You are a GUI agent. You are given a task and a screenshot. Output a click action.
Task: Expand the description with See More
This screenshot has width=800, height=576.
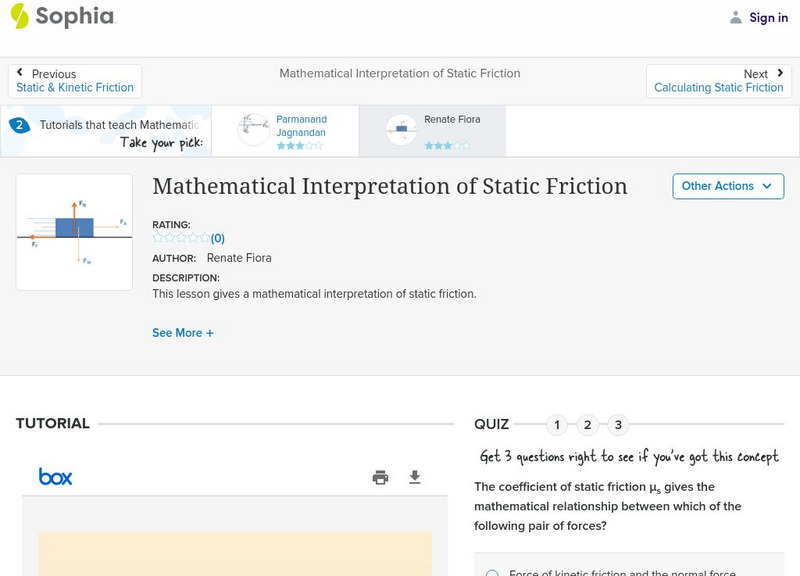(183, 332)
